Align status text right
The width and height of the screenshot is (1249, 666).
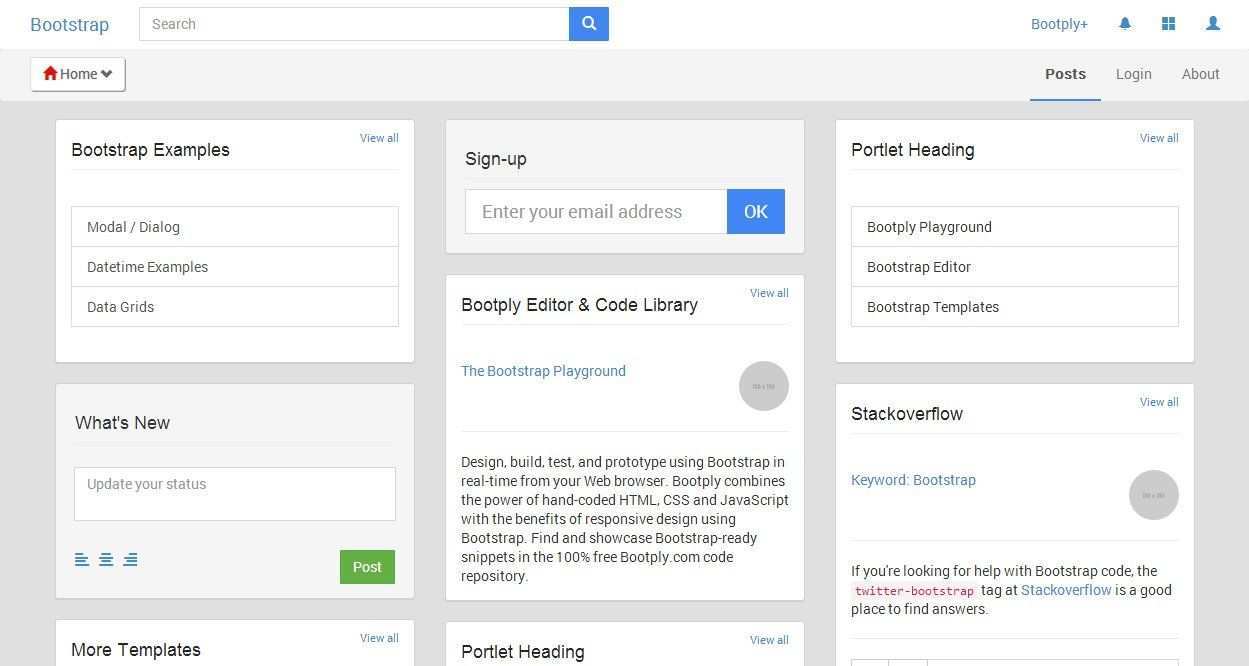130,559
